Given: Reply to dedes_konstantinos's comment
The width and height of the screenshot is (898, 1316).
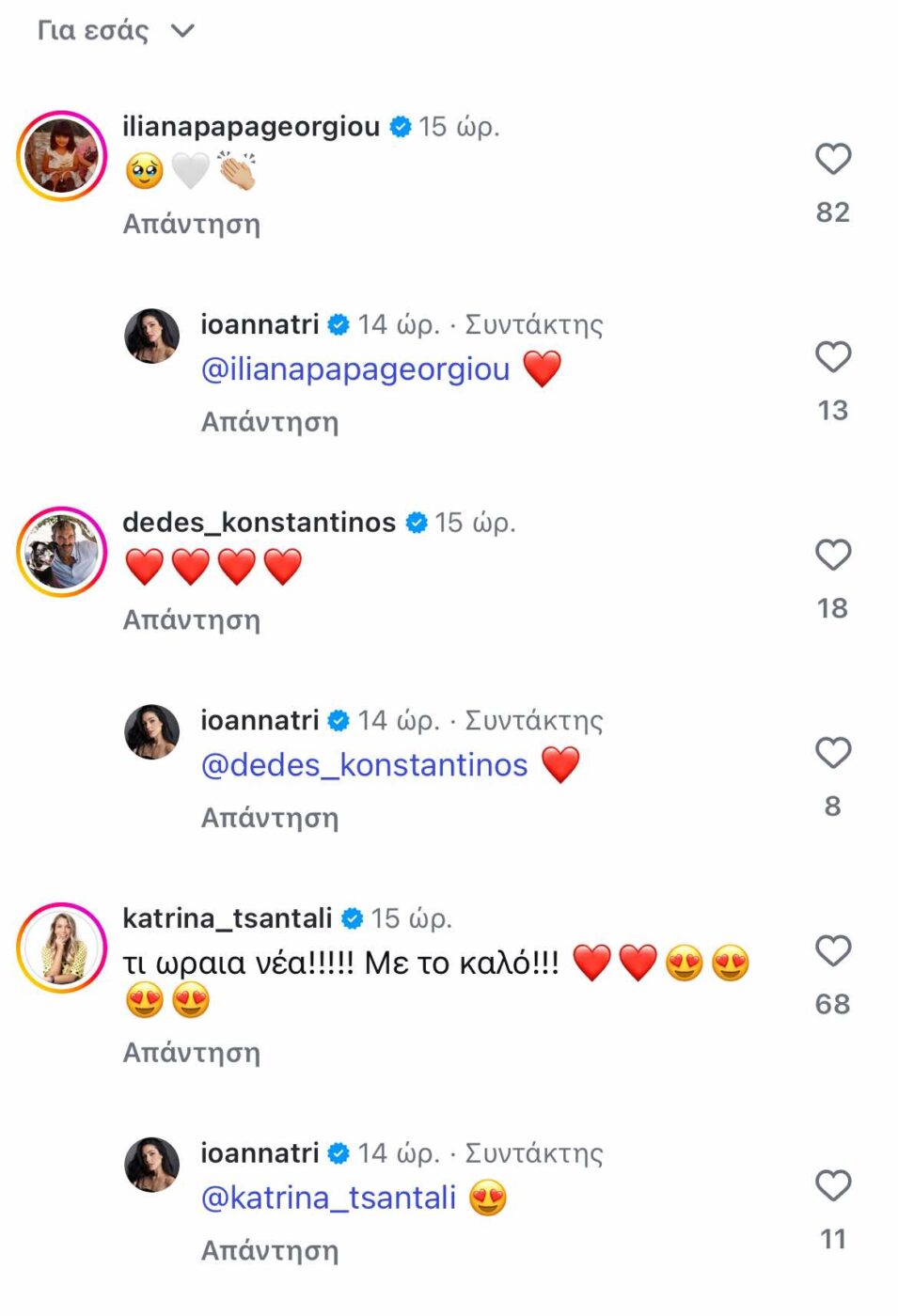Looking at the screenshot, I should click(191, 619).
